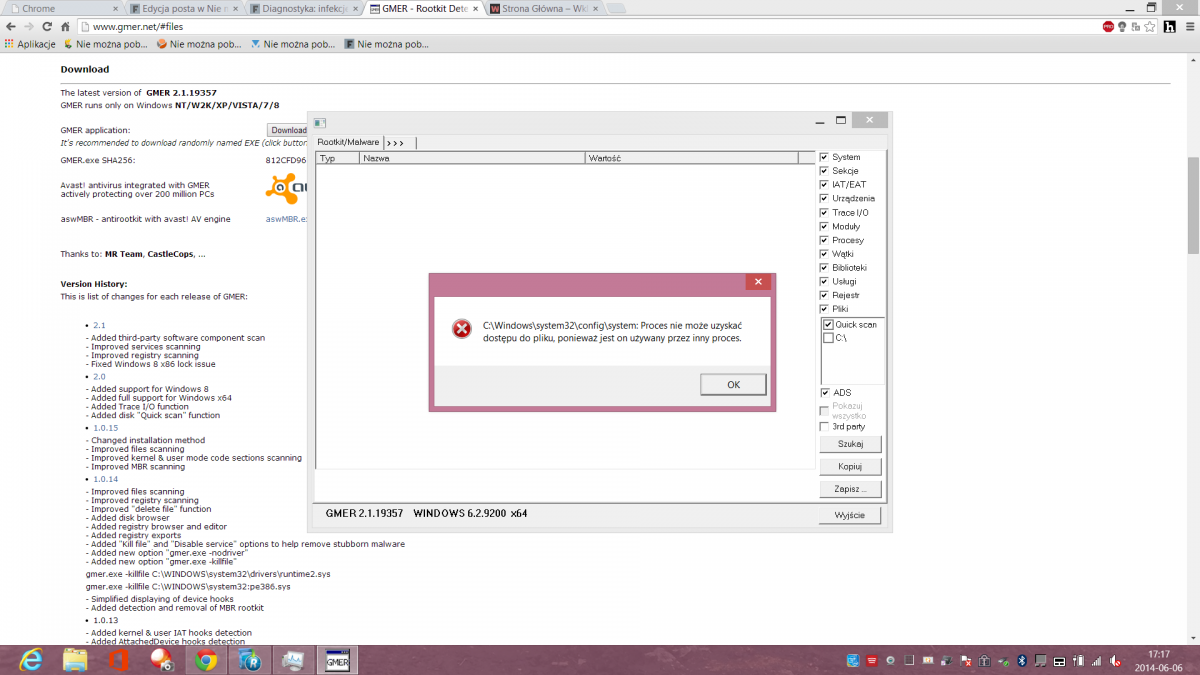Select the Rootkit/Malware tab
Screen dimensions: 1200x675
348,142
